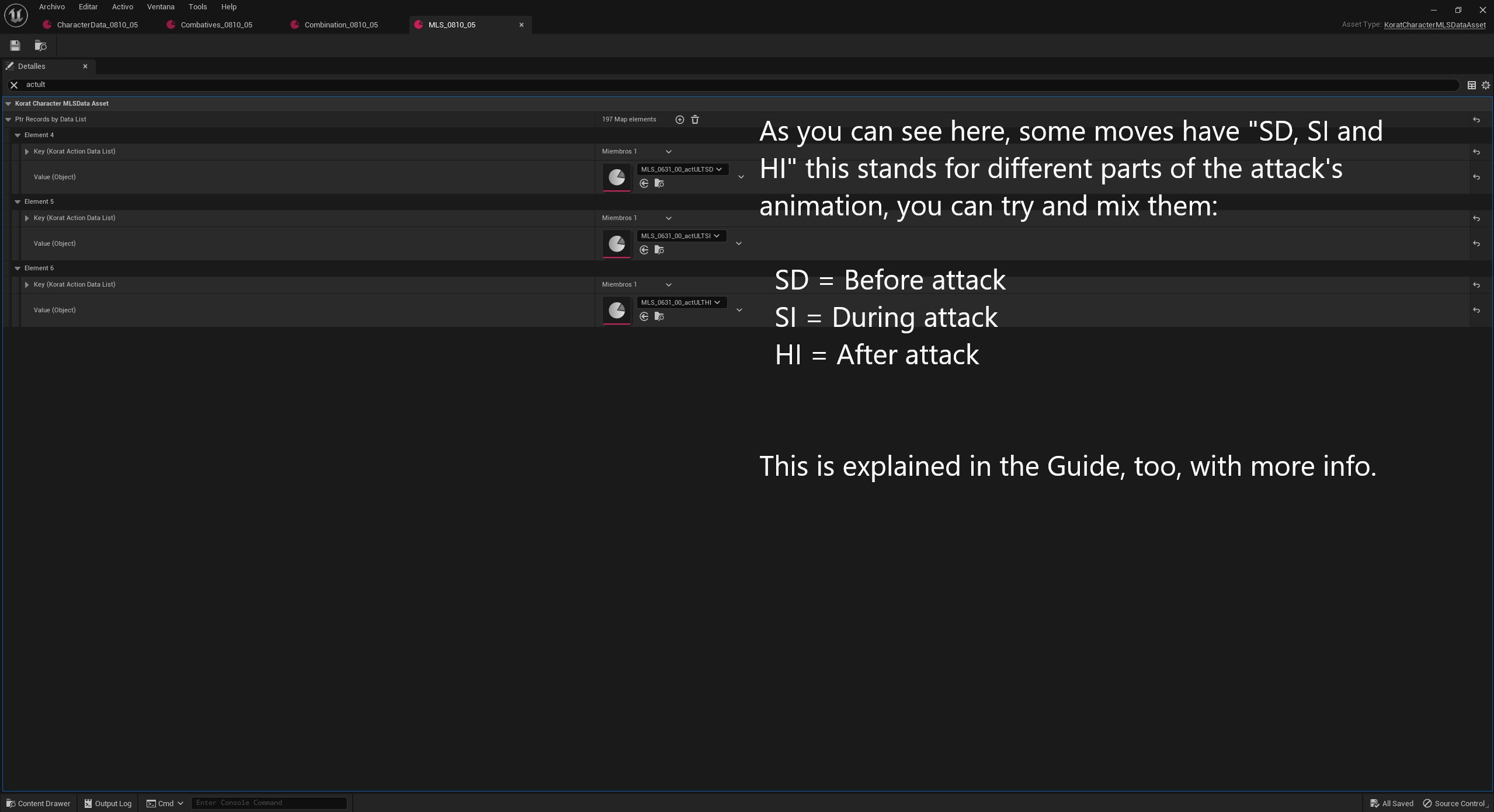The image size is (1494, 812).
Task: Open Details panel settings gear
Action: click(1485, 85)
